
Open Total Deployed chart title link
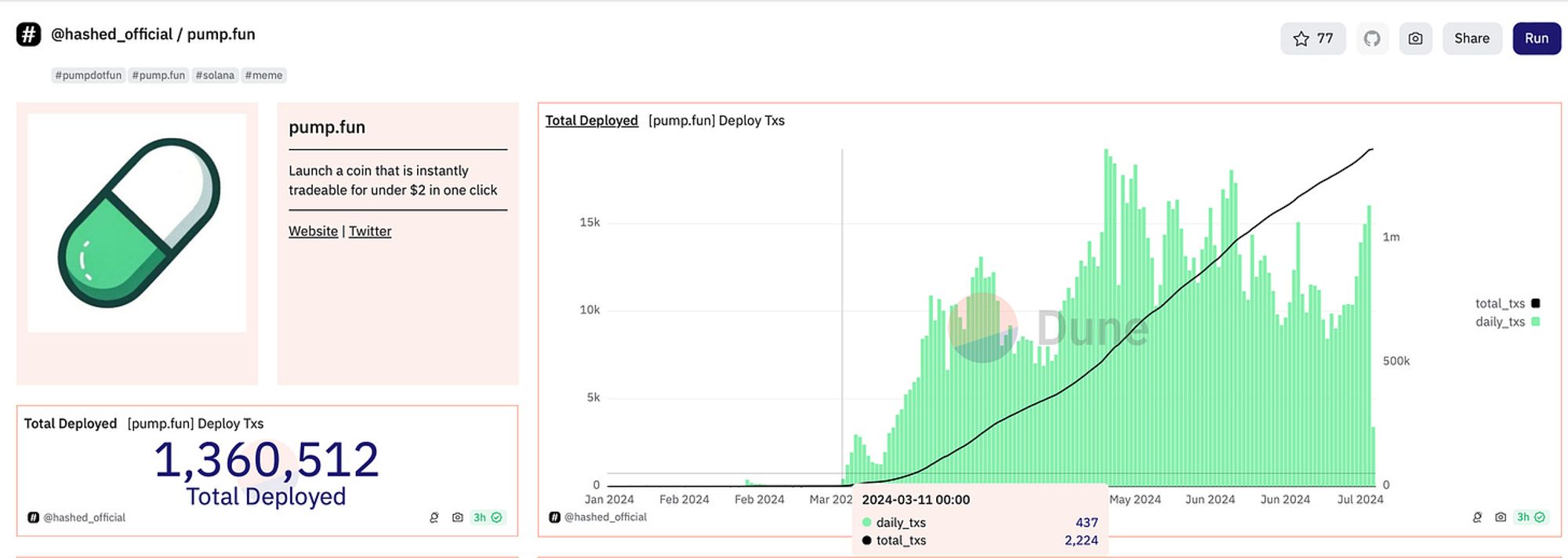591,121
